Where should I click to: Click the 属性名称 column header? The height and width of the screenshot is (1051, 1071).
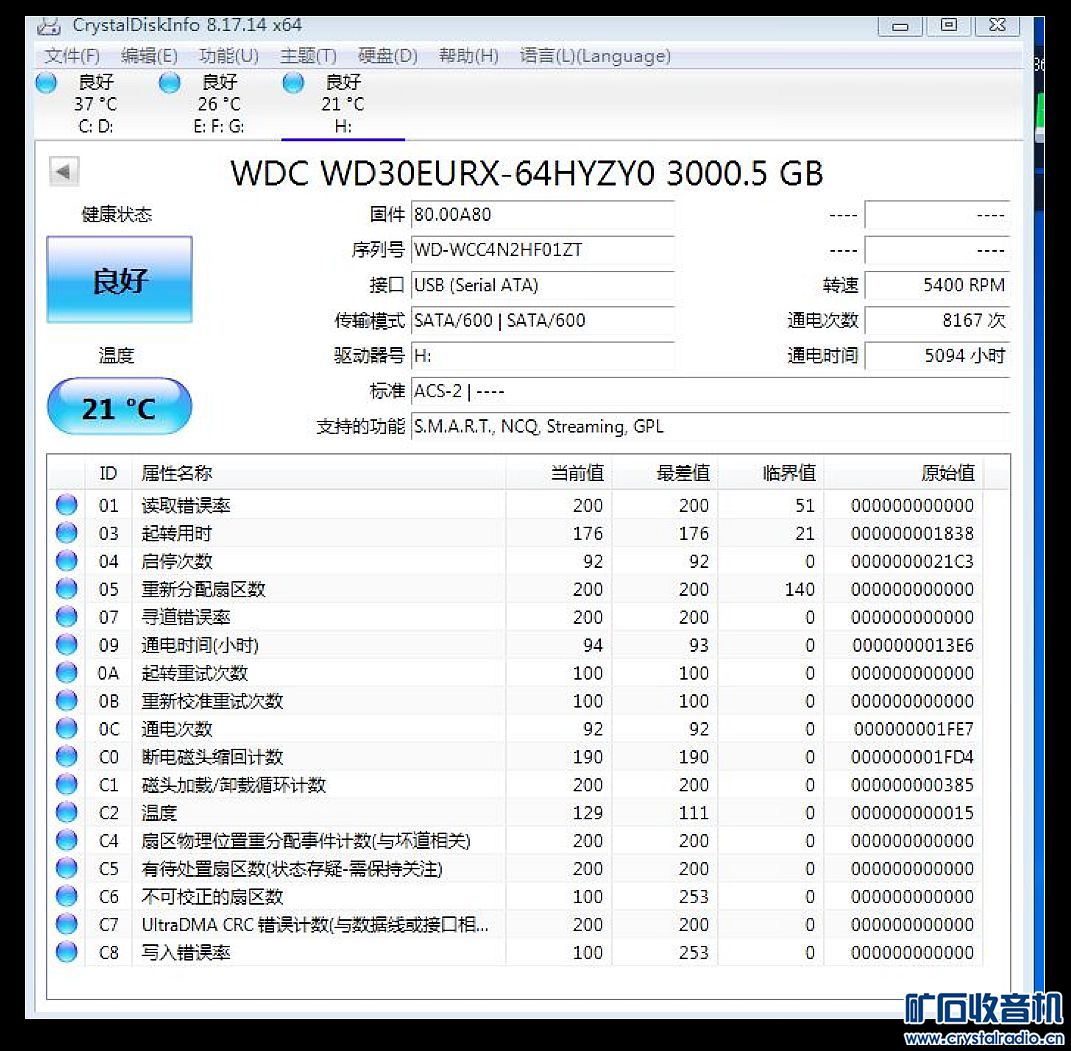318,473
